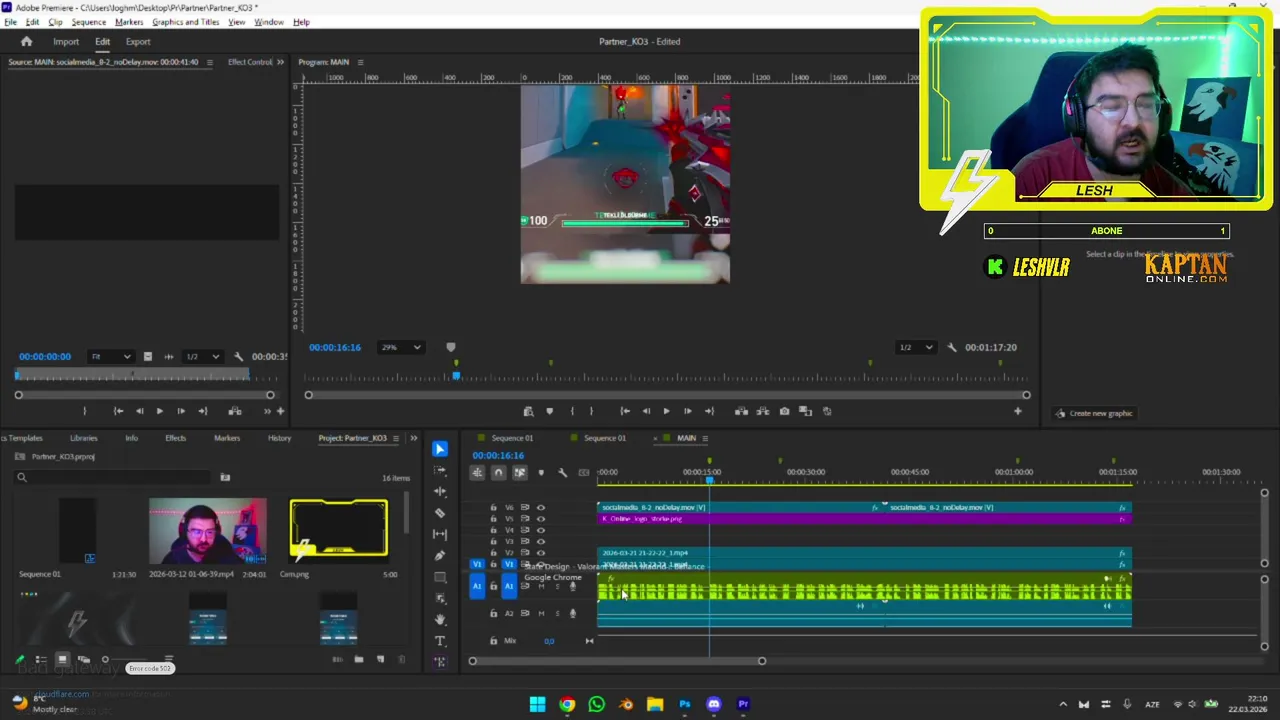
Task: Open the Import workspace
Action: (66, 42)
